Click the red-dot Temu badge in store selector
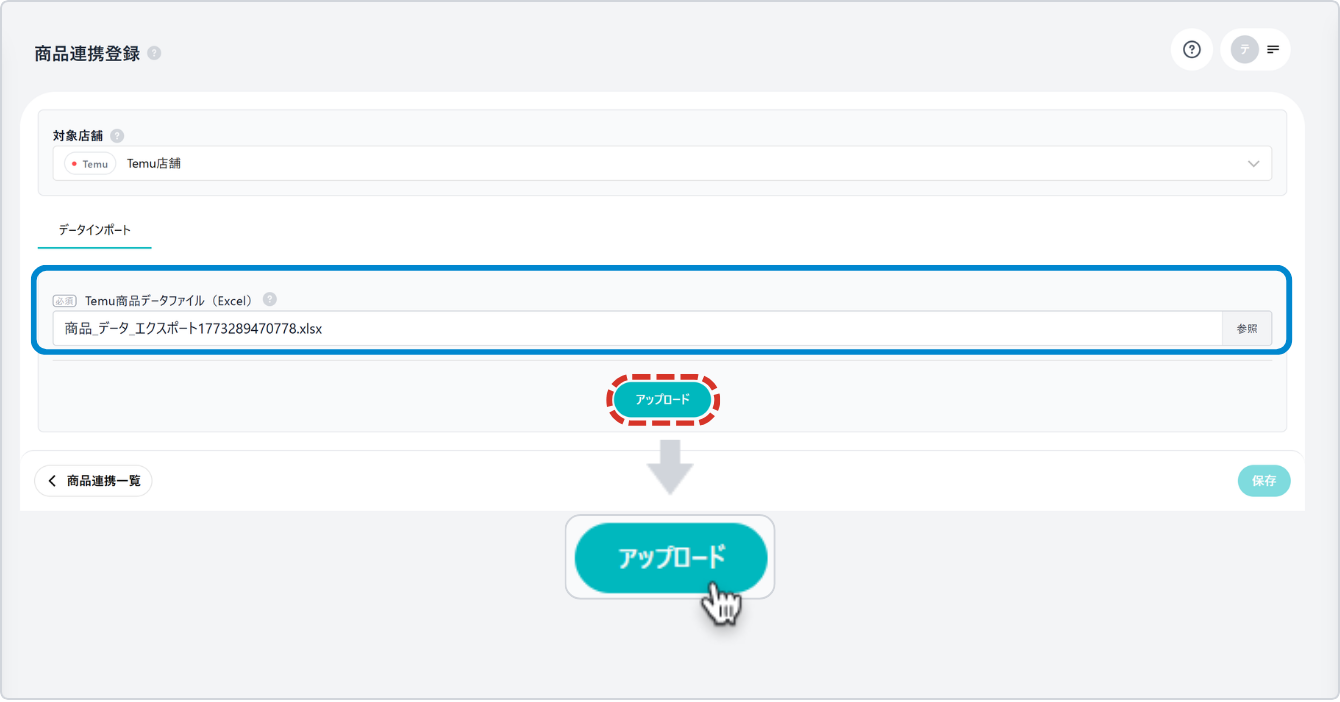Screen dimensions: 1340x702 (x=91, y=164)
